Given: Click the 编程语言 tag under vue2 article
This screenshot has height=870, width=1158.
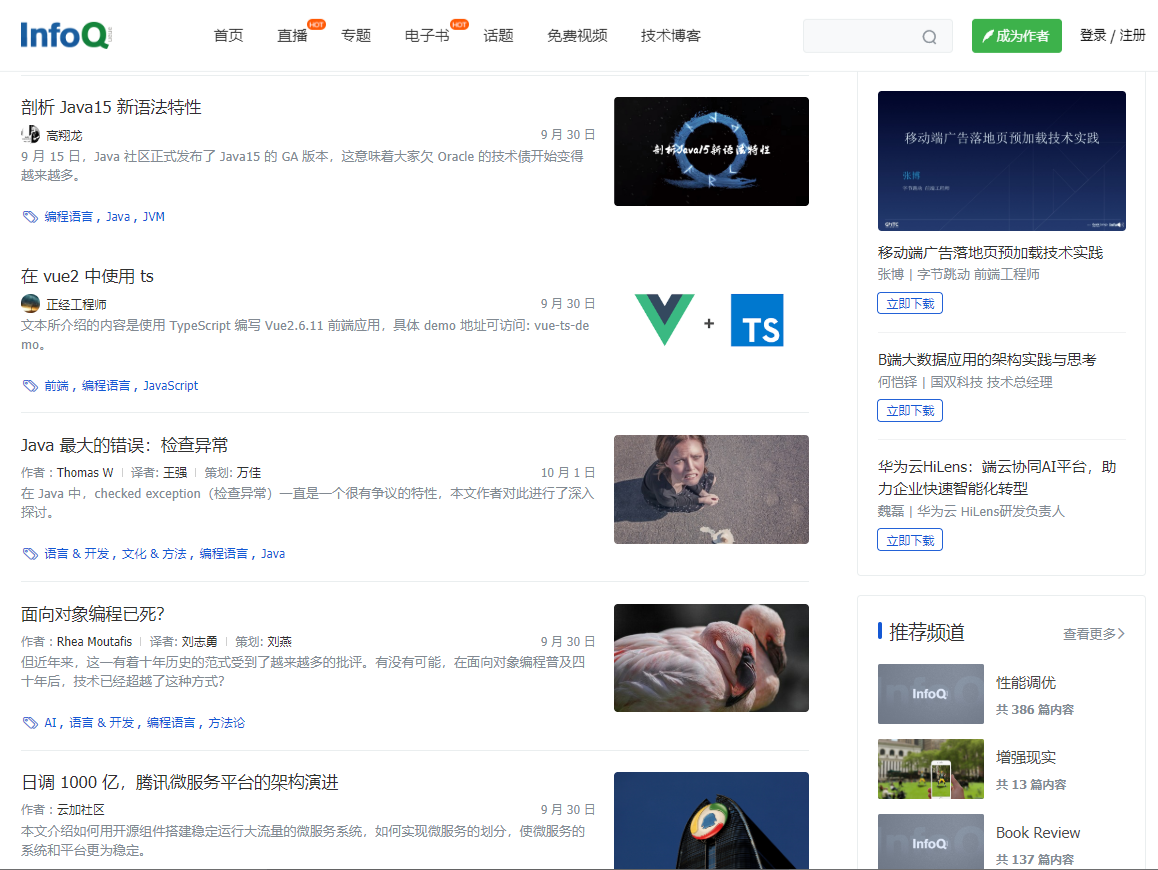Looking at the screenshot, I should [x=106, y=386].
